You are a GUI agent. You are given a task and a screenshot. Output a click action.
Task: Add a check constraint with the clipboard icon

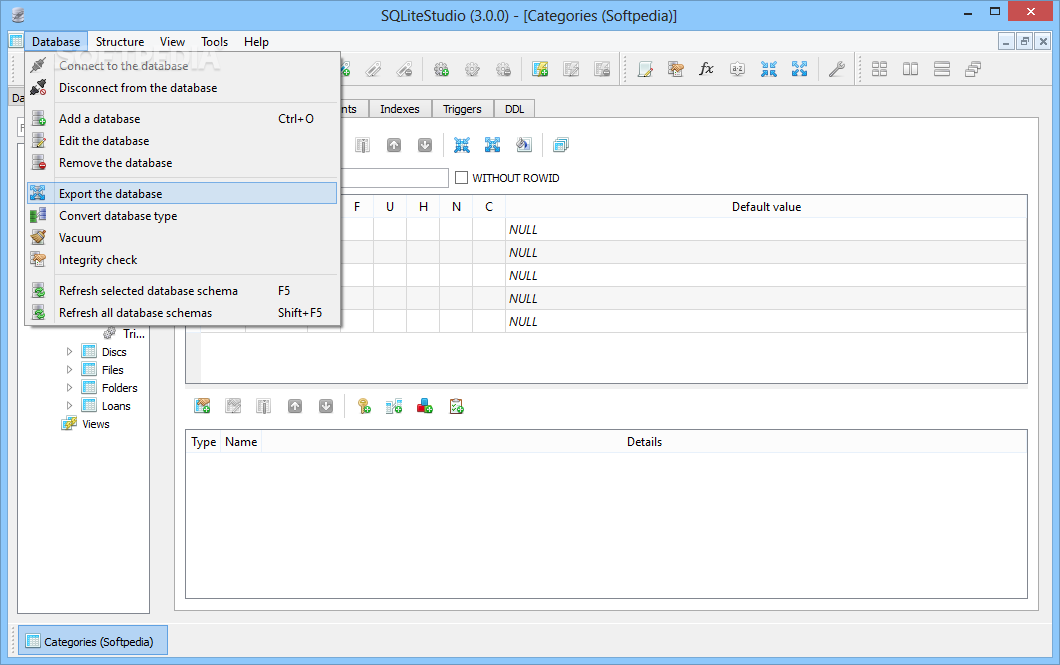pos(456,406)
